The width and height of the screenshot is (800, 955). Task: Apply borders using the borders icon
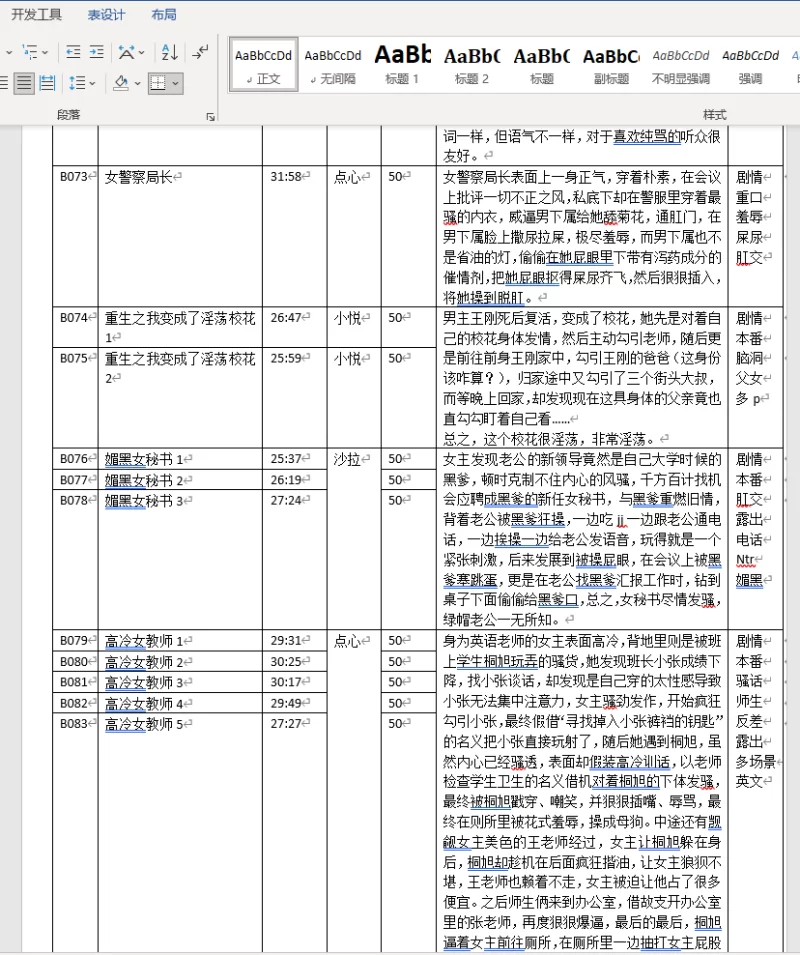[158, 84]
